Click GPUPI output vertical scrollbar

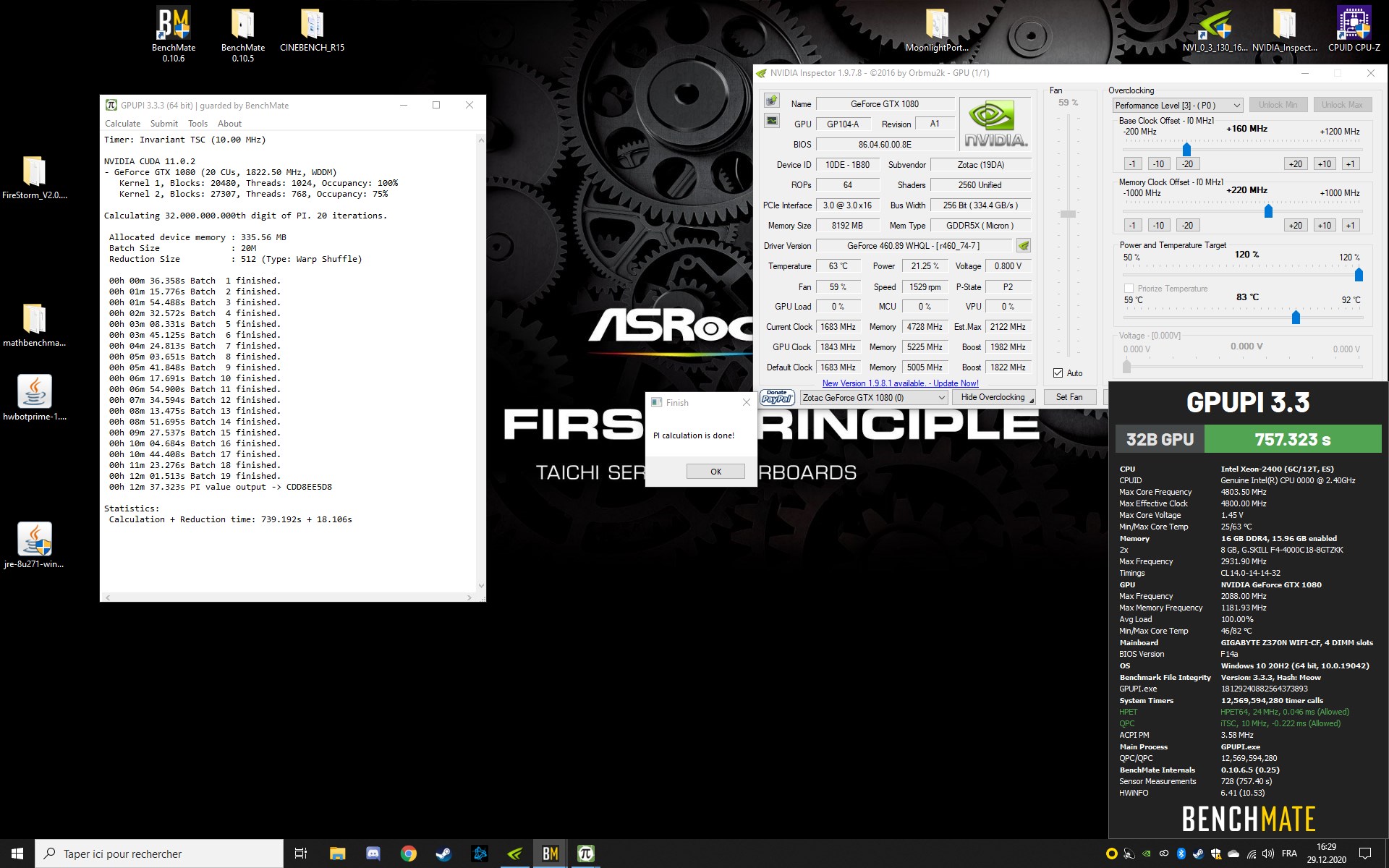[481, 362]
